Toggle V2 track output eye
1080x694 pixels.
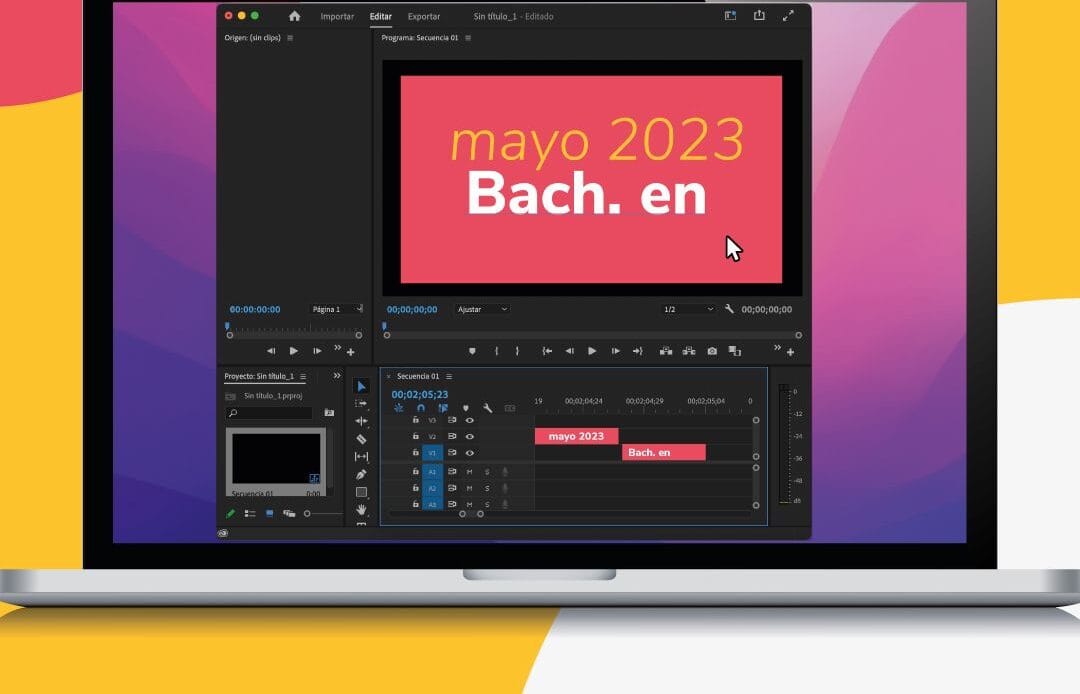click(470, 437)
